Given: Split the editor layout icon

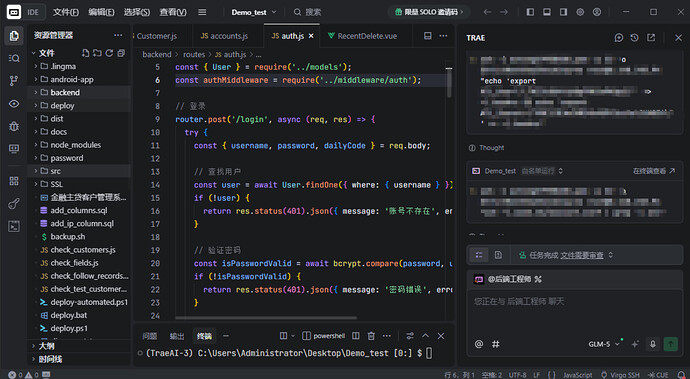Looking at the screenshot, I should (x=427, y=36).
